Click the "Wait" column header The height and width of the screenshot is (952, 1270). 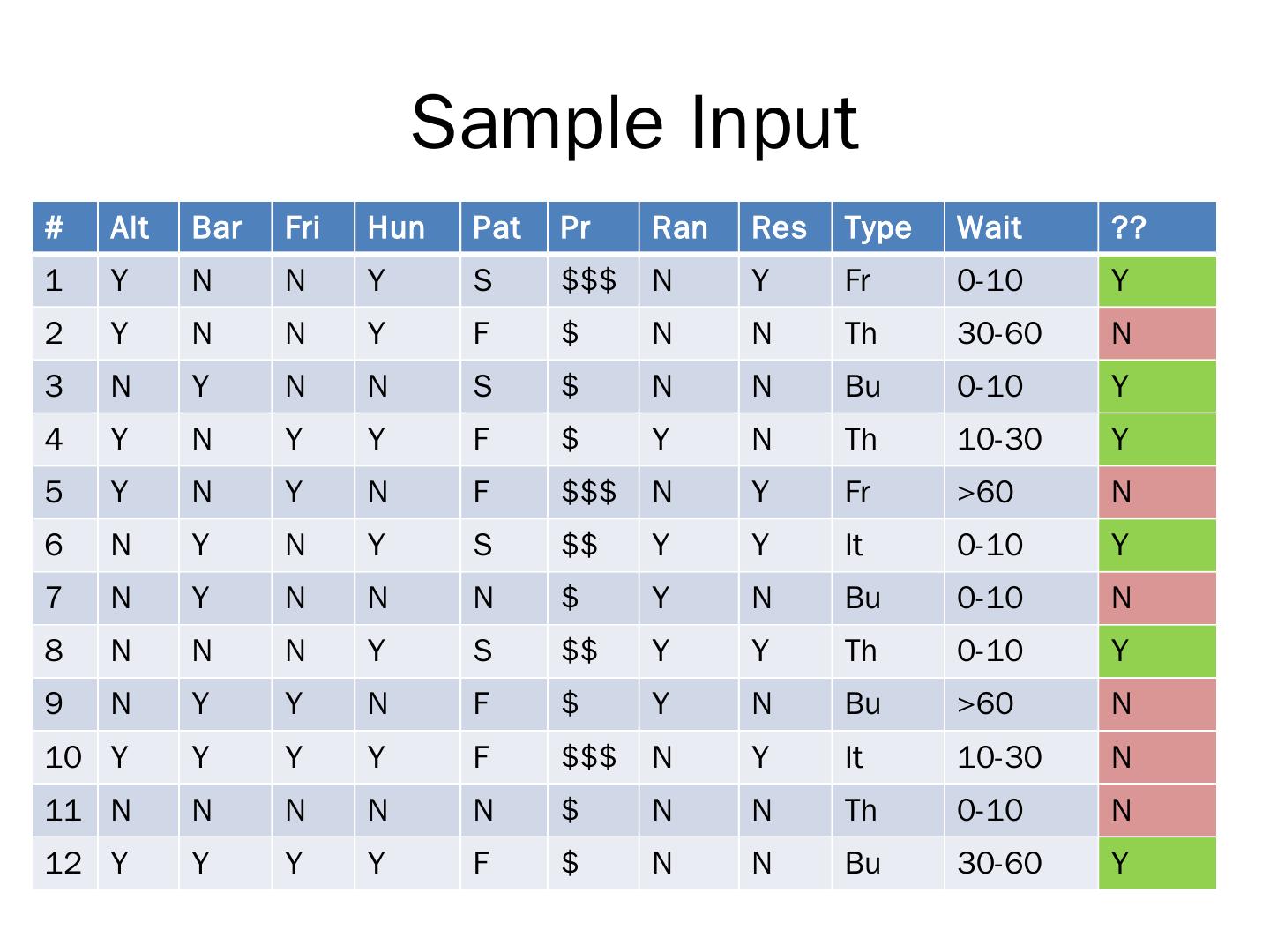1020,227
